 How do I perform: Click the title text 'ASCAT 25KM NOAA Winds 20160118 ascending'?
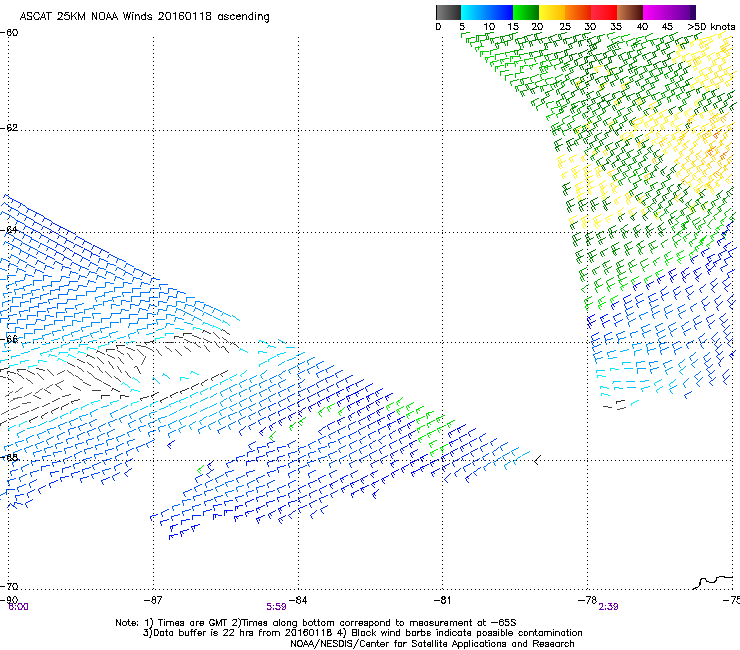tap(144, 17)
